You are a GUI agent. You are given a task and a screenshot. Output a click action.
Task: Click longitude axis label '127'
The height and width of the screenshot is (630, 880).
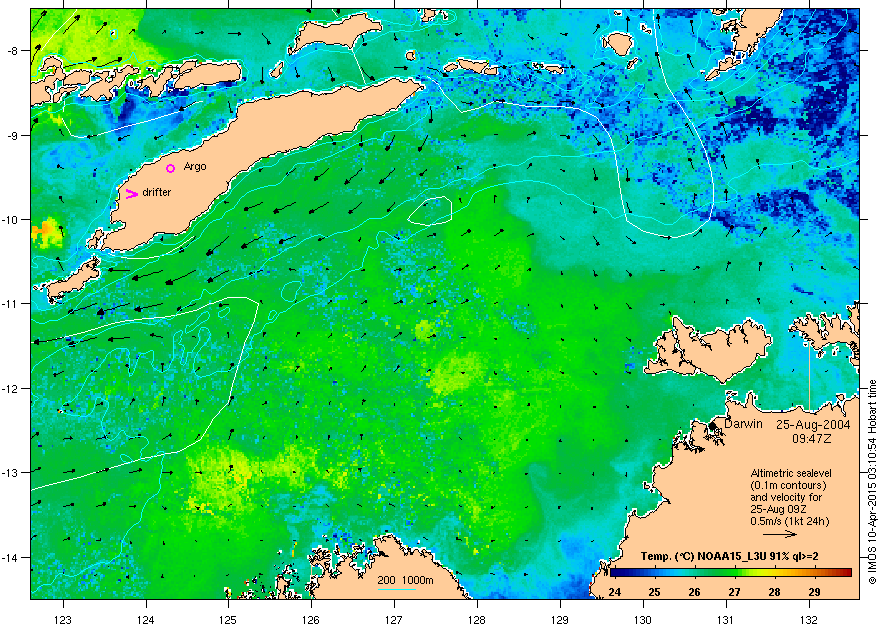(394, 620)
